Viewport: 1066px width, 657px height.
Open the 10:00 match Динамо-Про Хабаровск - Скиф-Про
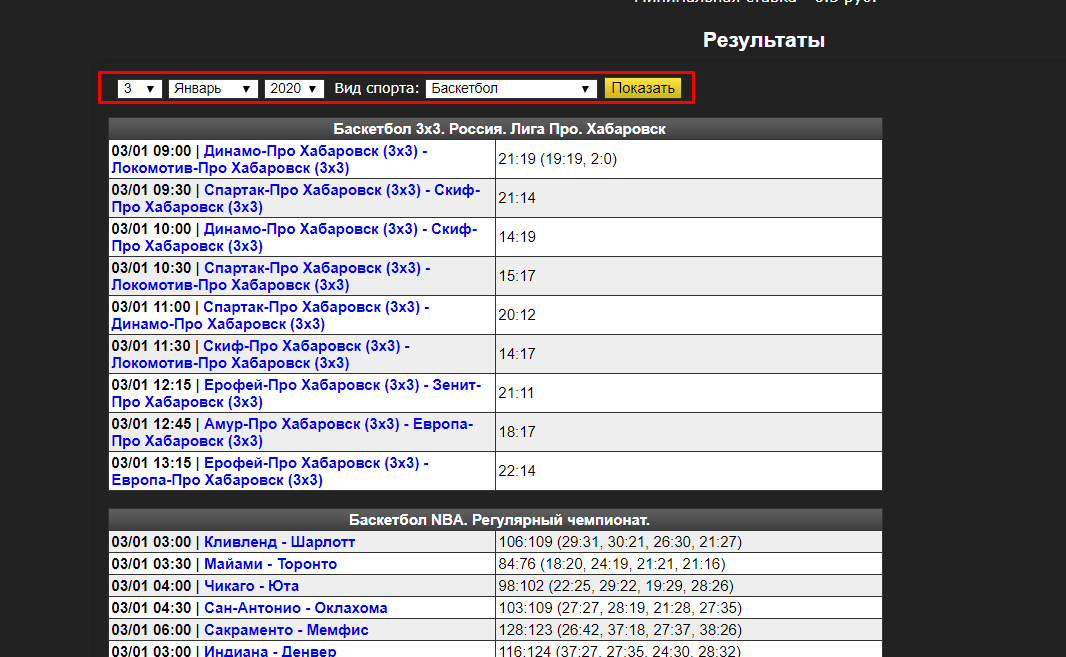coord(294,237)
